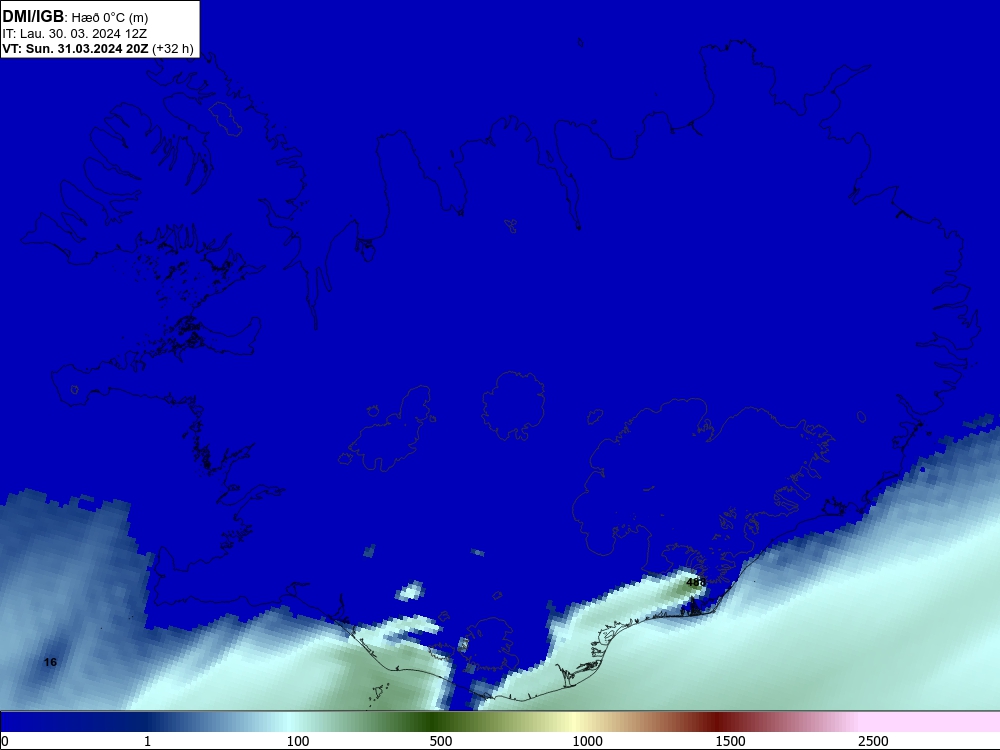Click the '100' label on the color scale
This screenshot has height=750, width=1000.
[298, 741]
